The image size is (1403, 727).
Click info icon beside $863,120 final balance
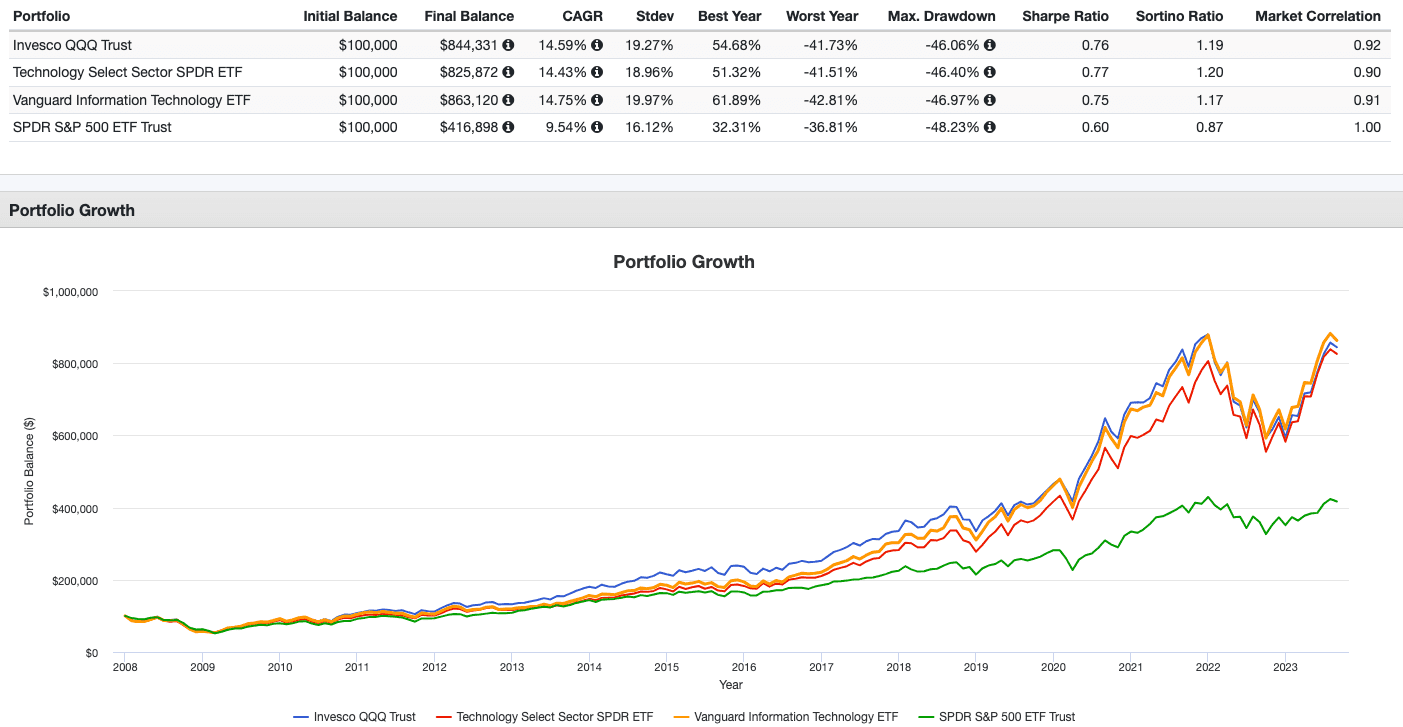point(508,100)
